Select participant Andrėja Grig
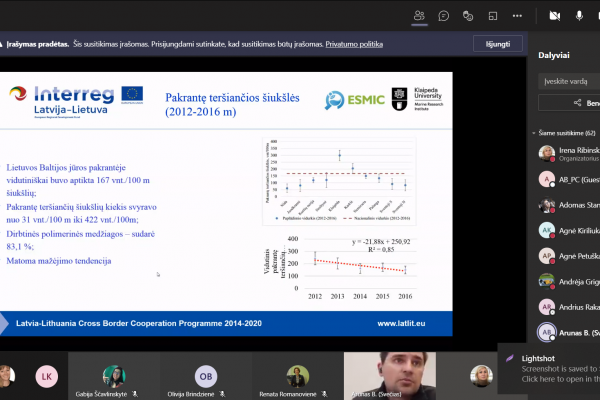This screenshot has width=600, height=400. click(568, 282)
